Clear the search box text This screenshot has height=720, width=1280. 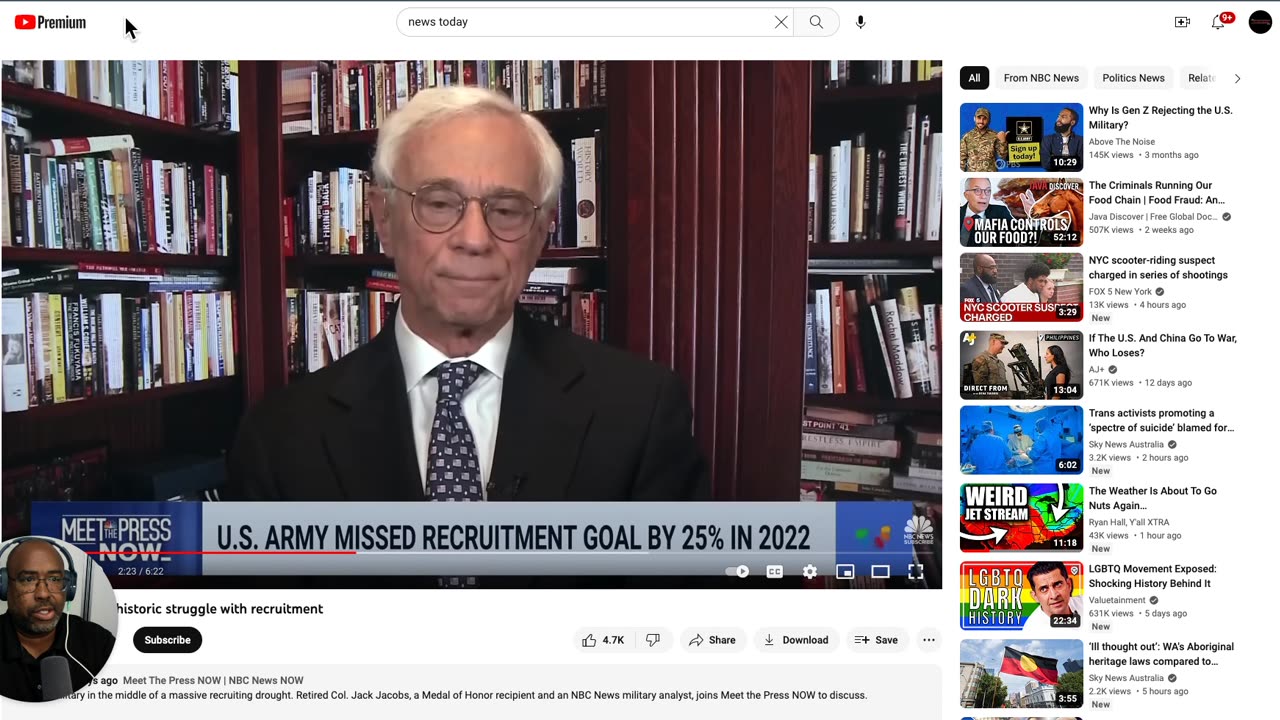(x=781, y=22)
